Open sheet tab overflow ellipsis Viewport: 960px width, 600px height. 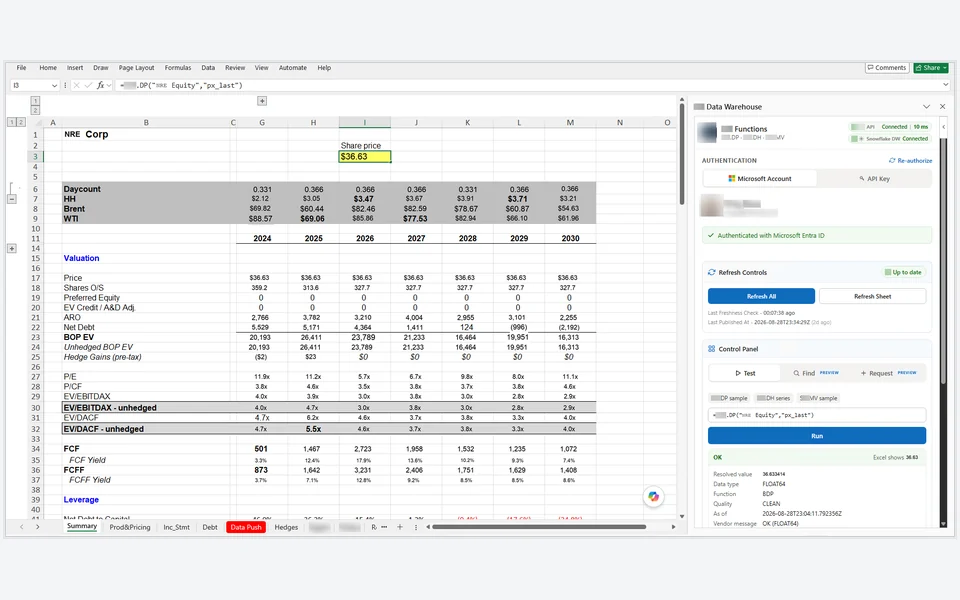[384, 527]
